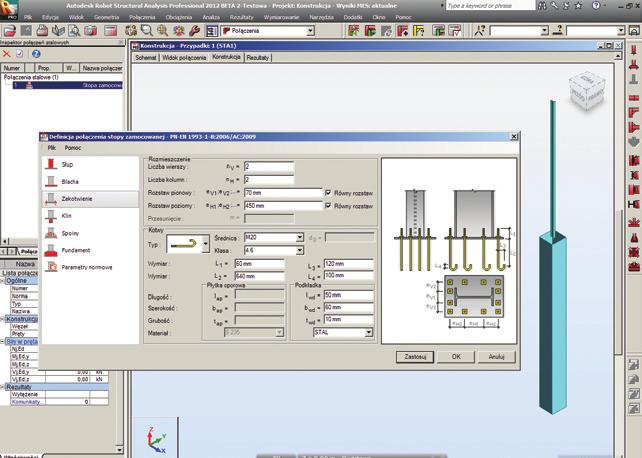The width and height of the screenshot is (642, 458).
Task: Click the L1 dimension field
Action: 260,264
